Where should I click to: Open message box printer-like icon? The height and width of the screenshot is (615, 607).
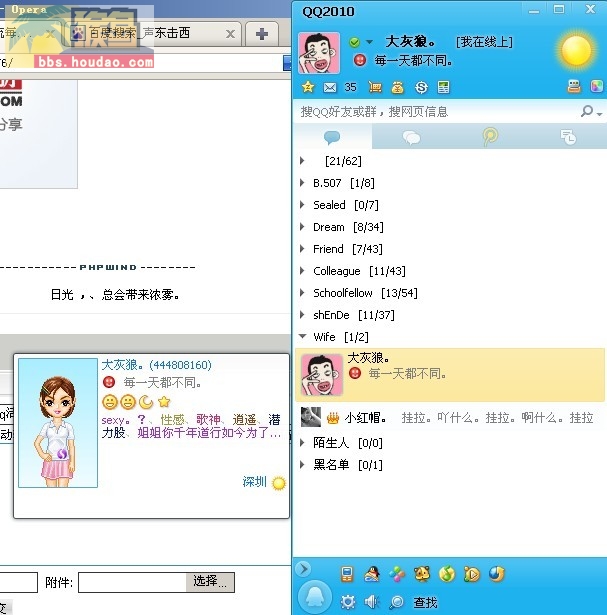(x=574, y=86)
